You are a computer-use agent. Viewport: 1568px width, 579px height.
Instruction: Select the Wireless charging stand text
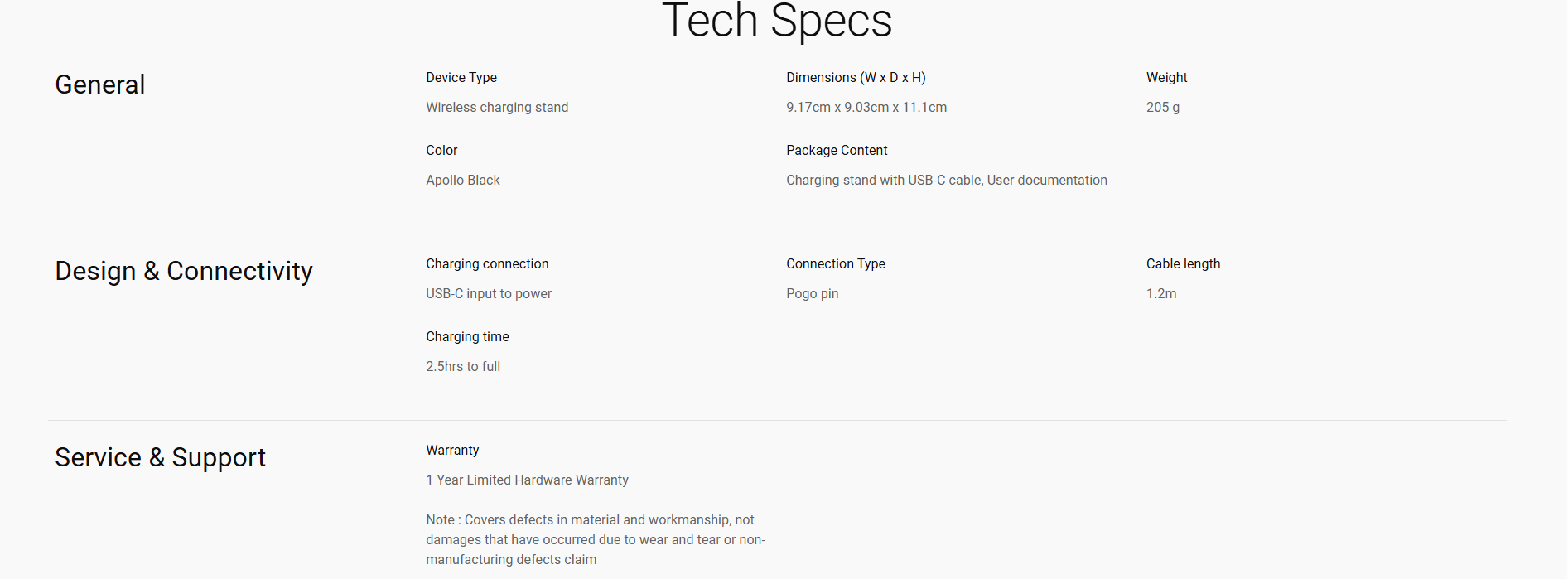497,107
